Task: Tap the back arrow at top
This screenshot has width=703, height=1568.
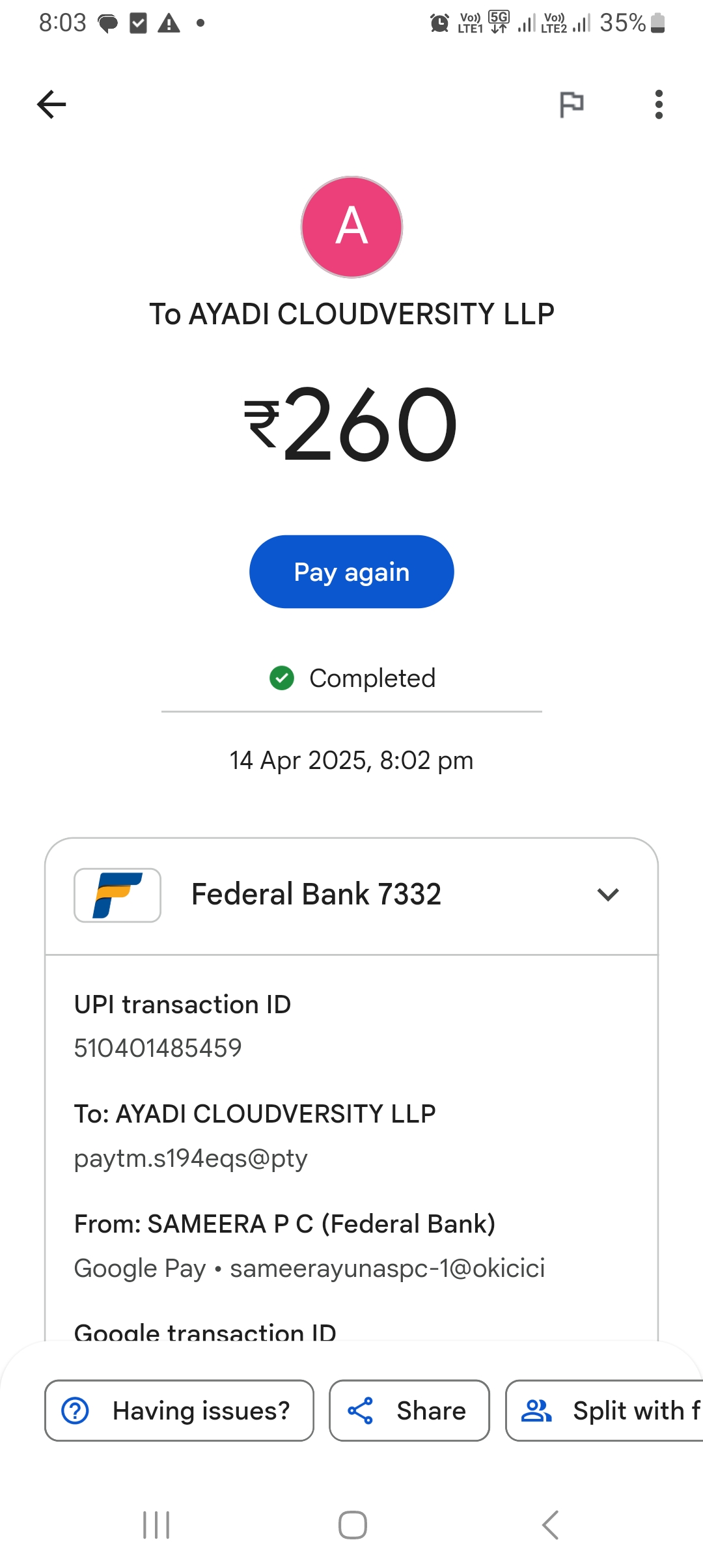Action: pyautogui.click(x=51, y=104)
